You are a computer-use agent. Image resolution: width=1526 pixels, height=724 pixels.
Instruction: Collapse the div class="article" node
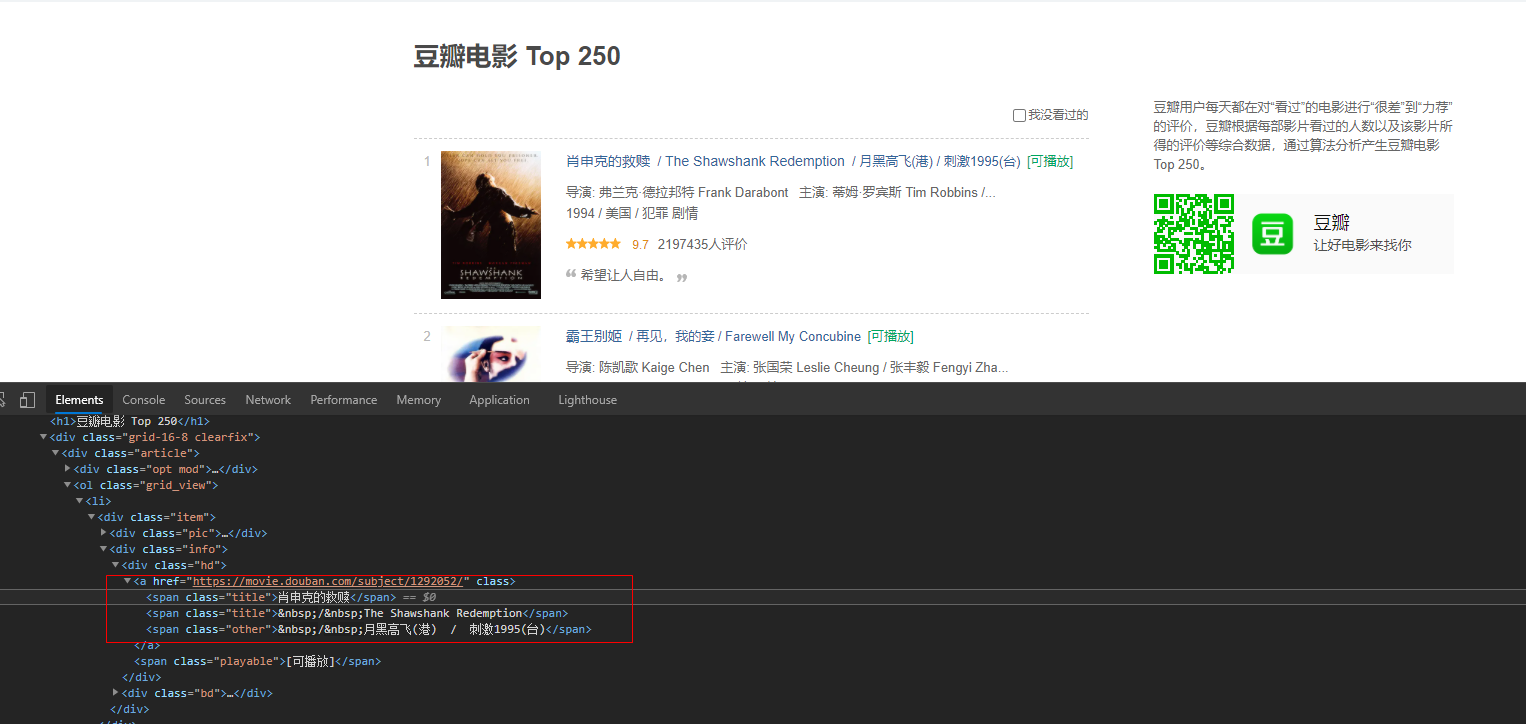(x=55, y=453)
